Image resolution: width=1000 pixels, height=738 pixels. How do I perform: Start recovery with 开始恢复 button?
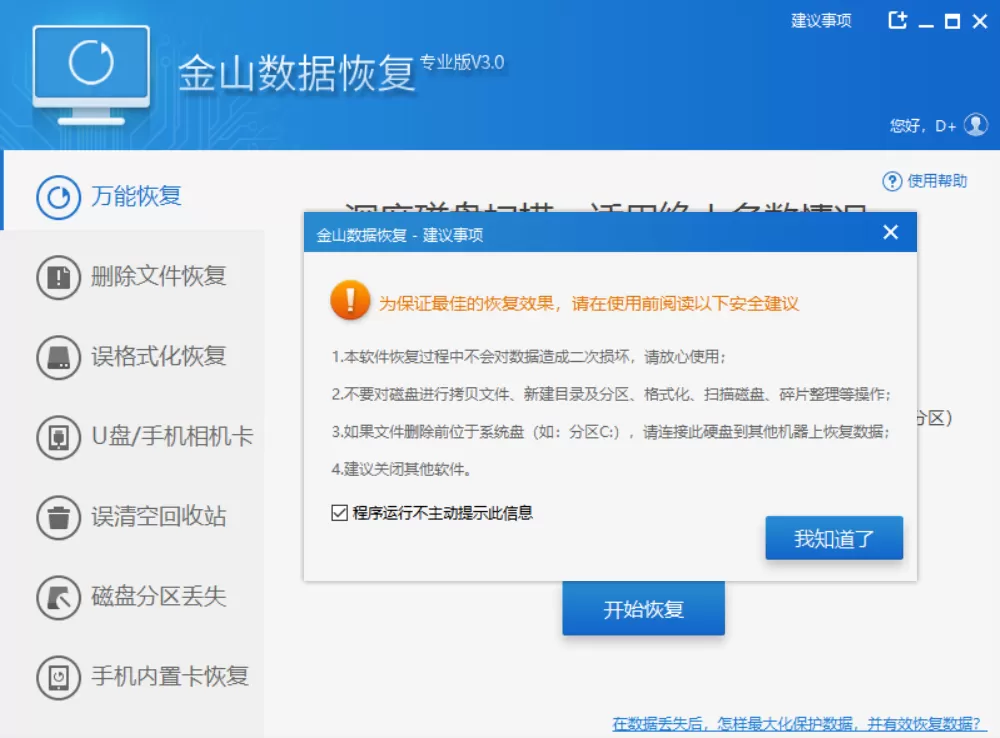click(643, 609)
